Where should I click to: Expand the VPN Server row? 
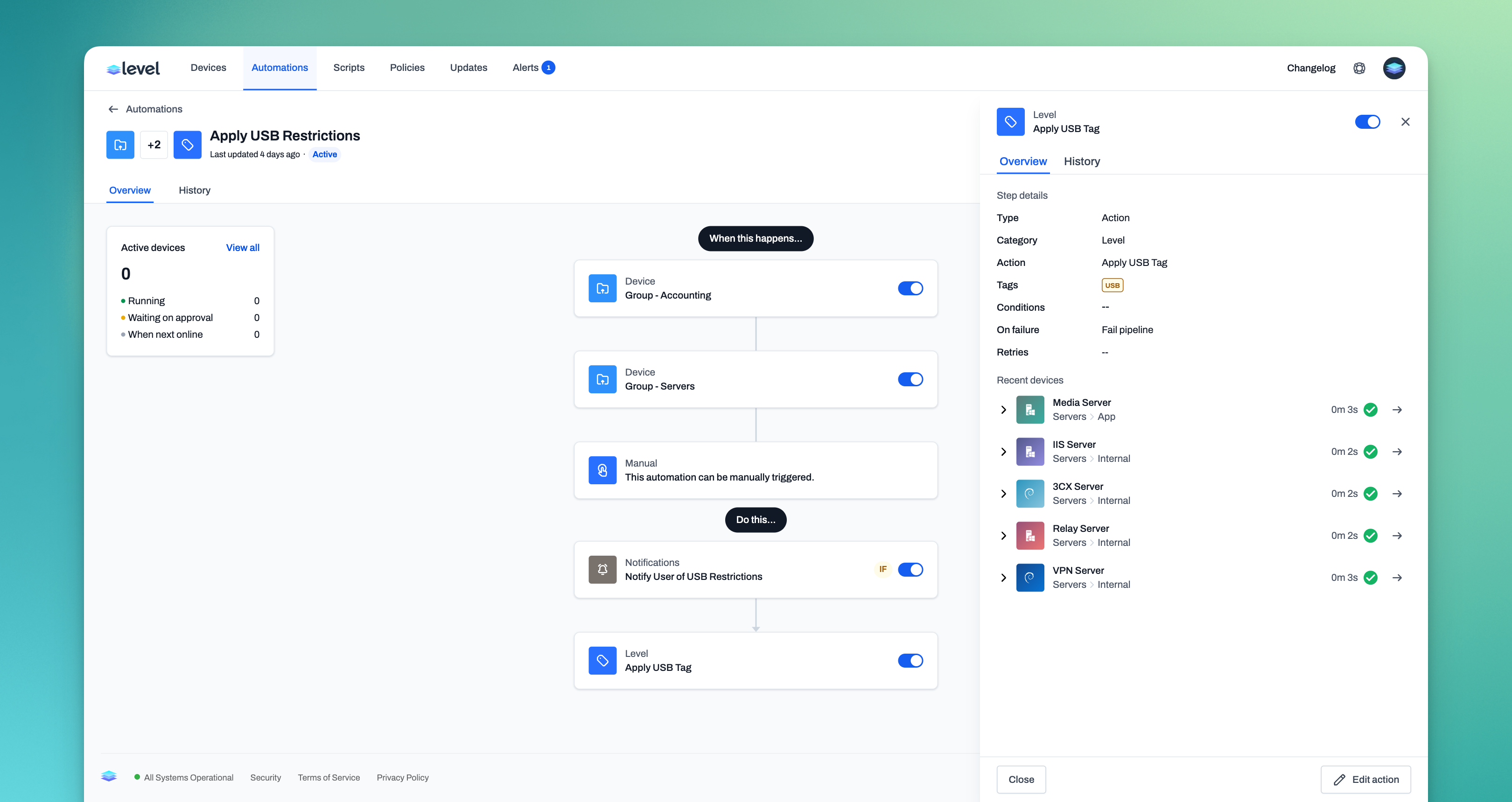click(x=1003, y=577)
